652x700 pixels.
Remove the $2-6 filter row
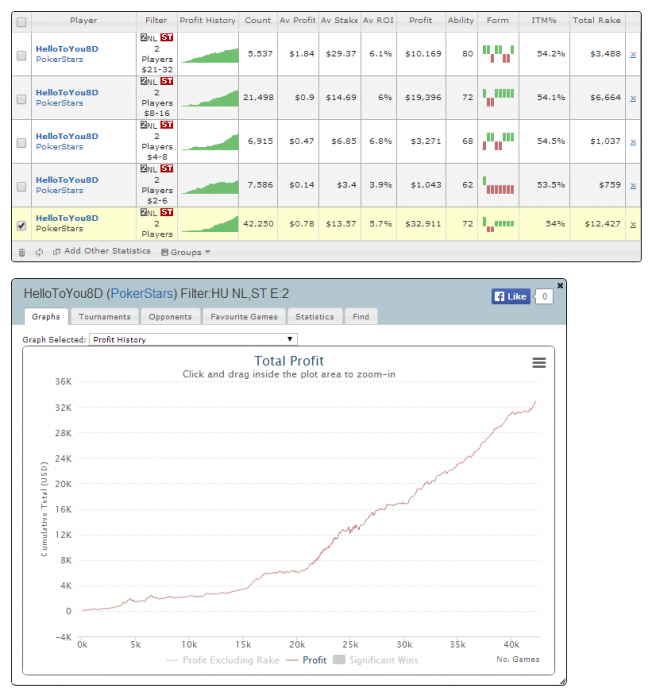633,186
